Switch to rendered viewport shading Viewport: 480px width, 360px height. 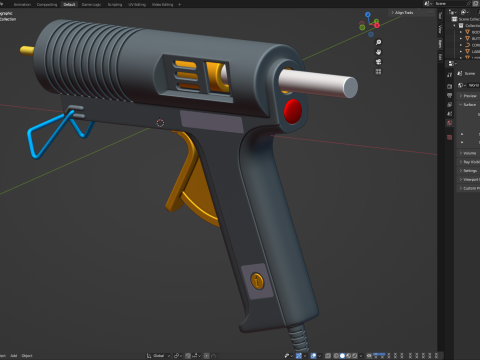click(354, 356)
